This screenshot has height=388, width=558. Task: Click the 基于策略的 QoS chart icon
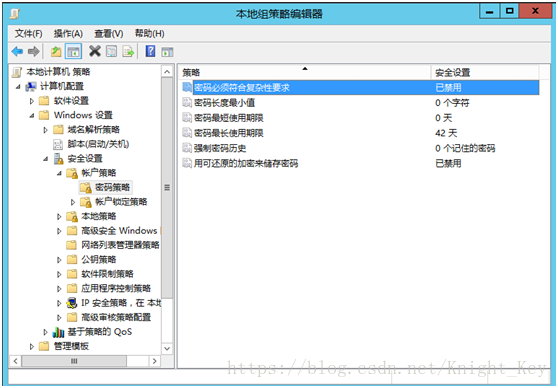coord(58,332)
